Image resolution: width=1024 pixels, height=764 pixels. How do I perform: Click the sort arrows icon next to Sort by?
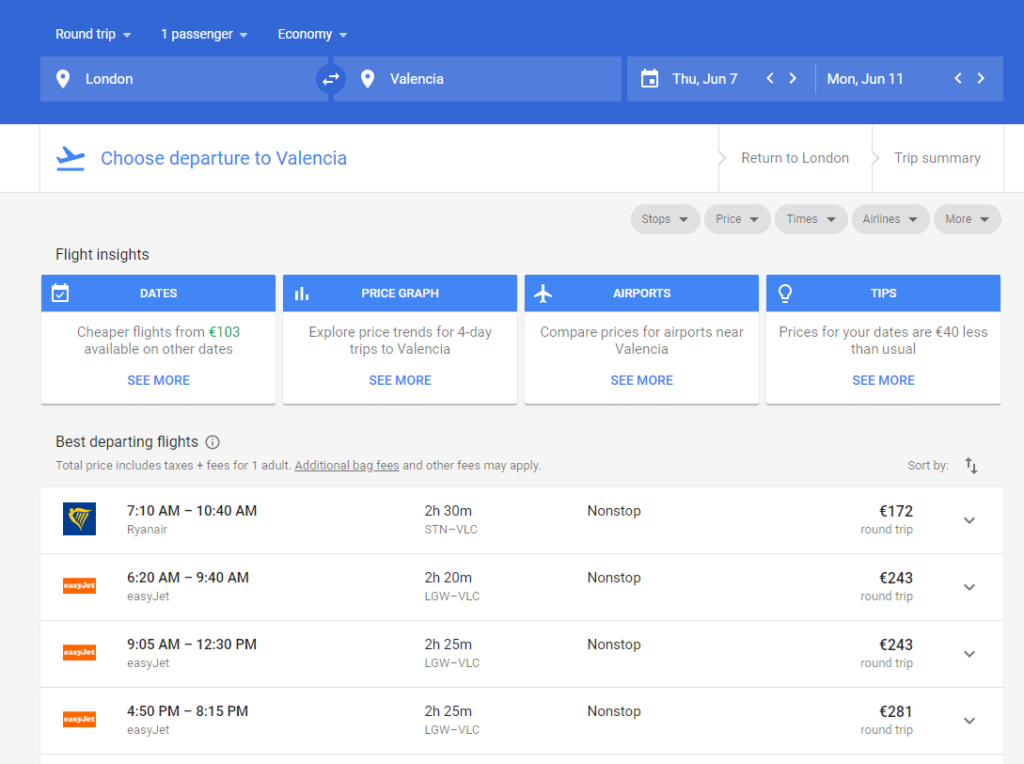970,466
